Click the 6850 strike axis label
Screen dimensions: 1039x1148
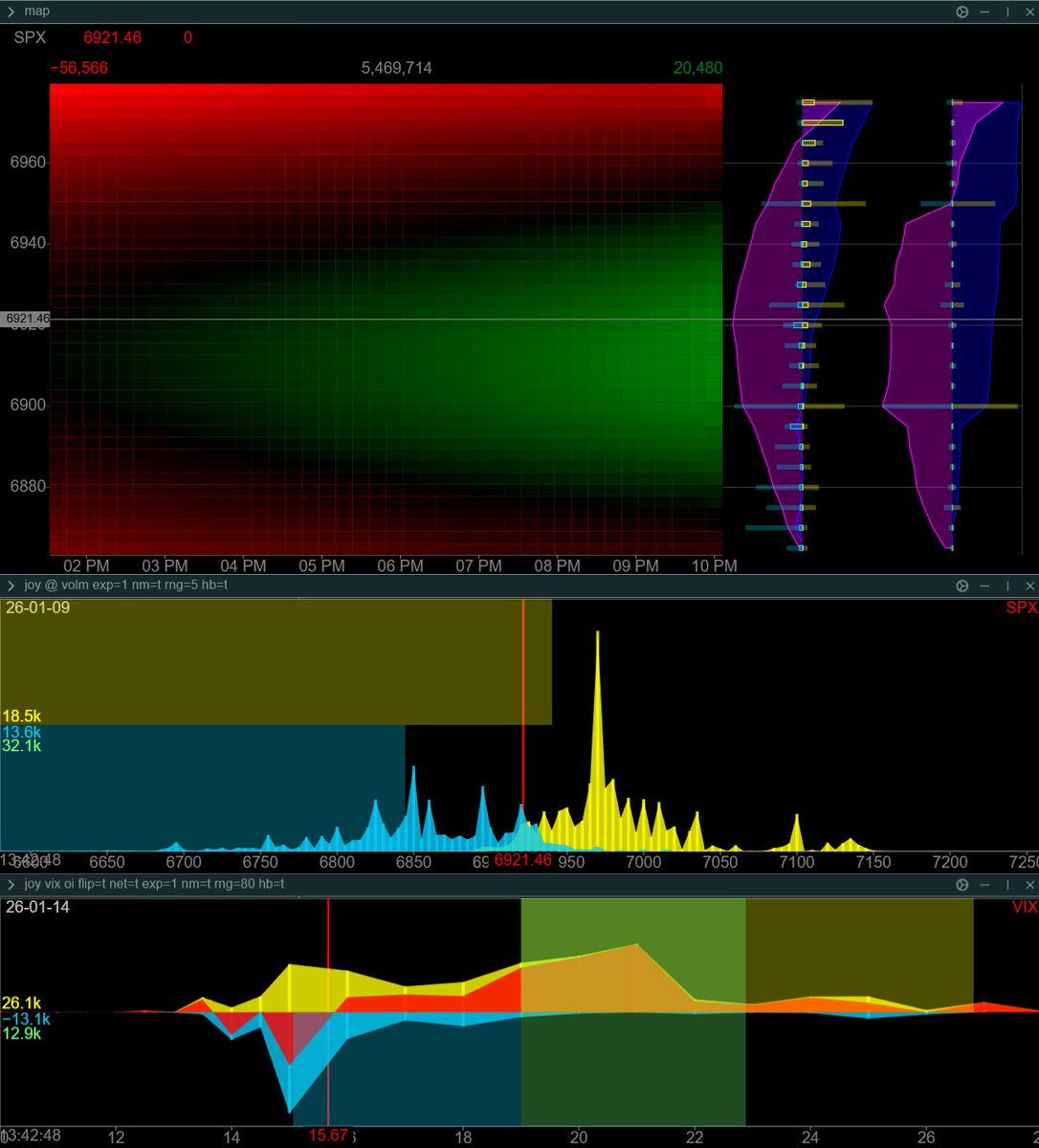click(x=413, y=861)
